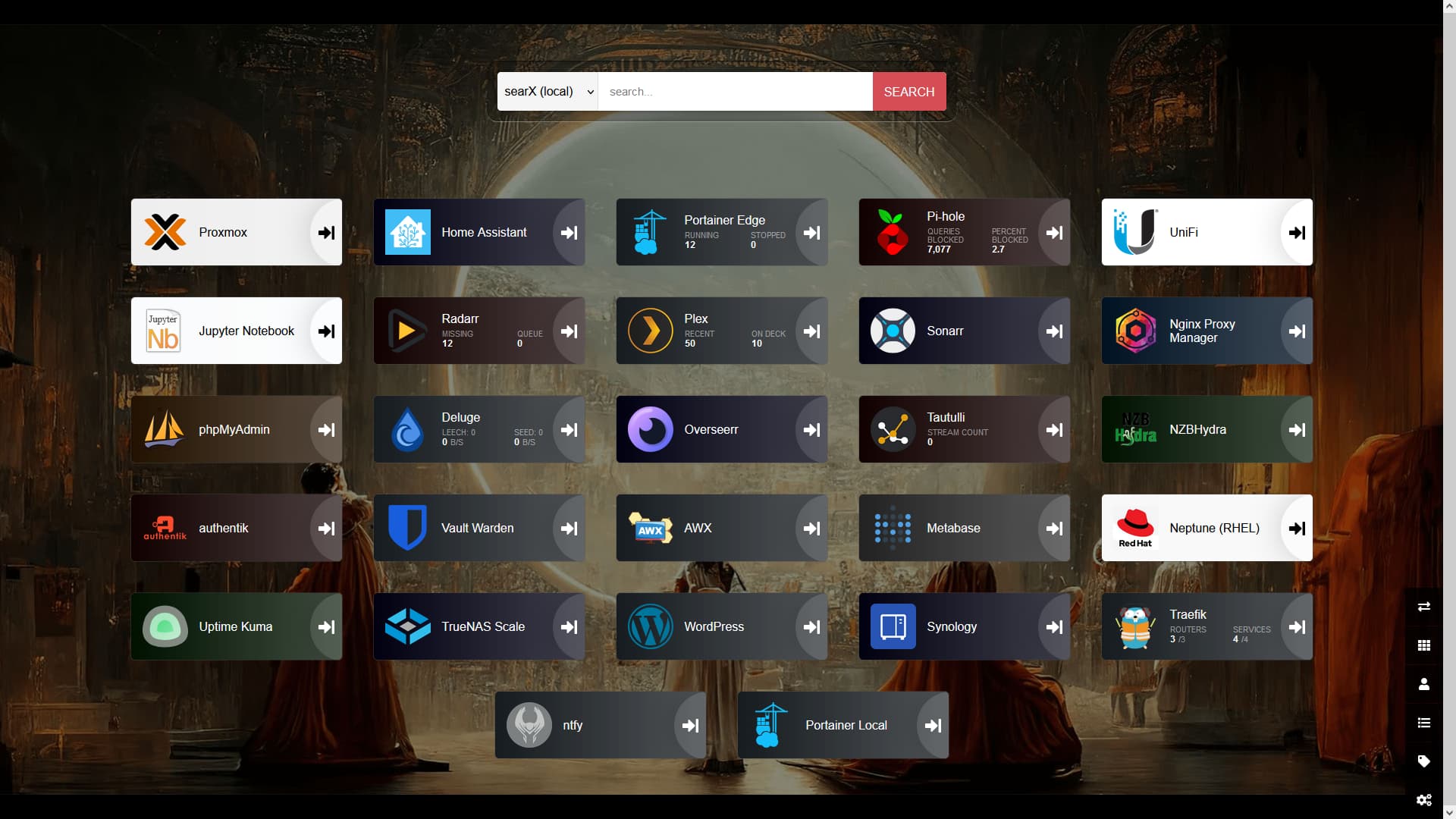Open Heimdall settings via the gear icon

[1424, 799]
